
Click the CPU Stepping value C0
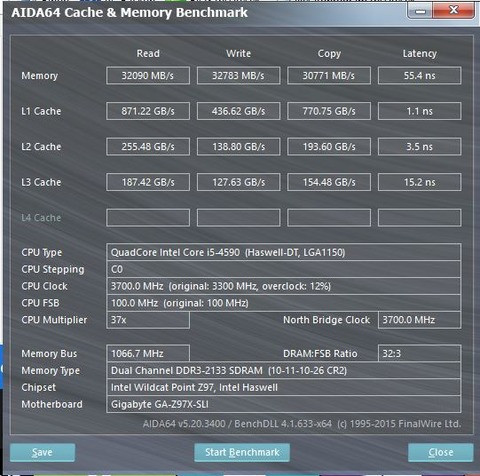(x=284, y=269)
